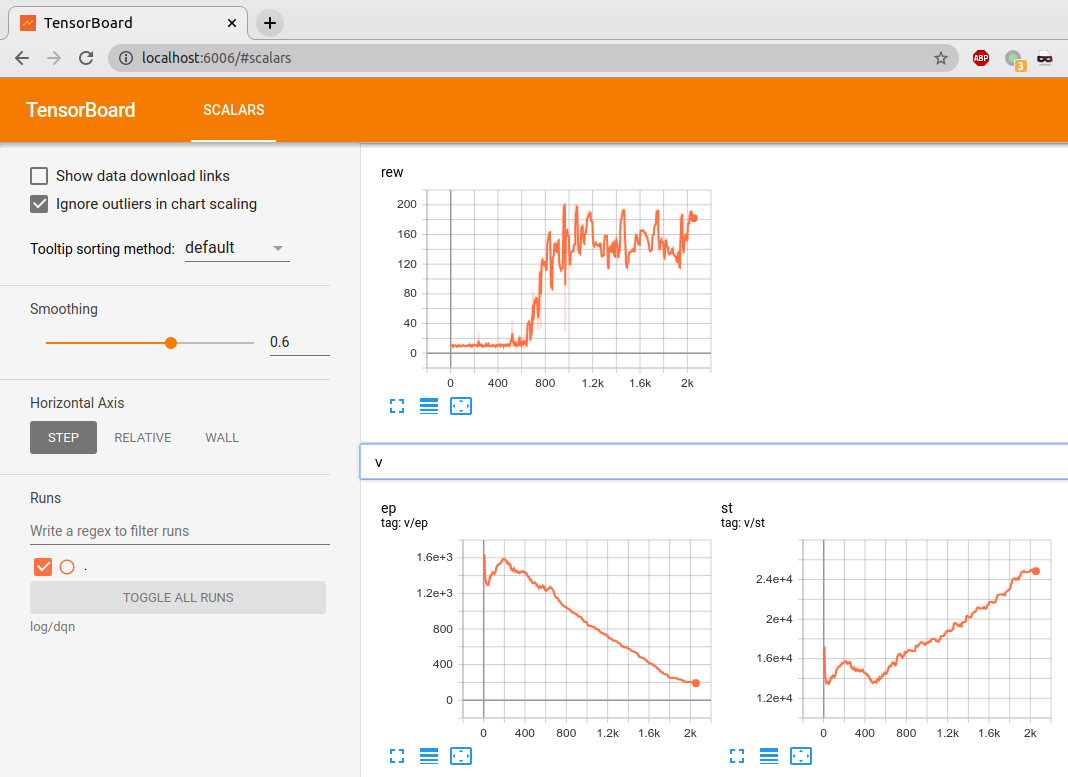Fit domain to data on st chart
1068x777 pixels.
801,756
